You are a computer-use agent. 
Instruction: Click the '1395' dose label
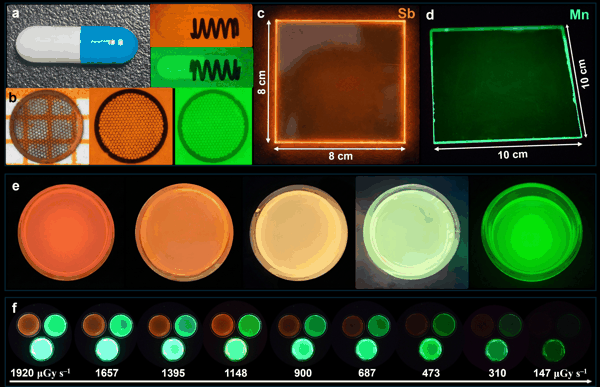(173, 373)
